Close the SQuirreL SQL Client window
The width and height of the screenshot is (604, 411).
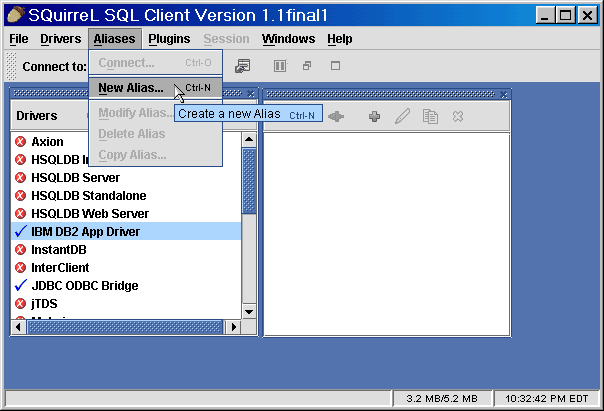click(x=587, y=15)
